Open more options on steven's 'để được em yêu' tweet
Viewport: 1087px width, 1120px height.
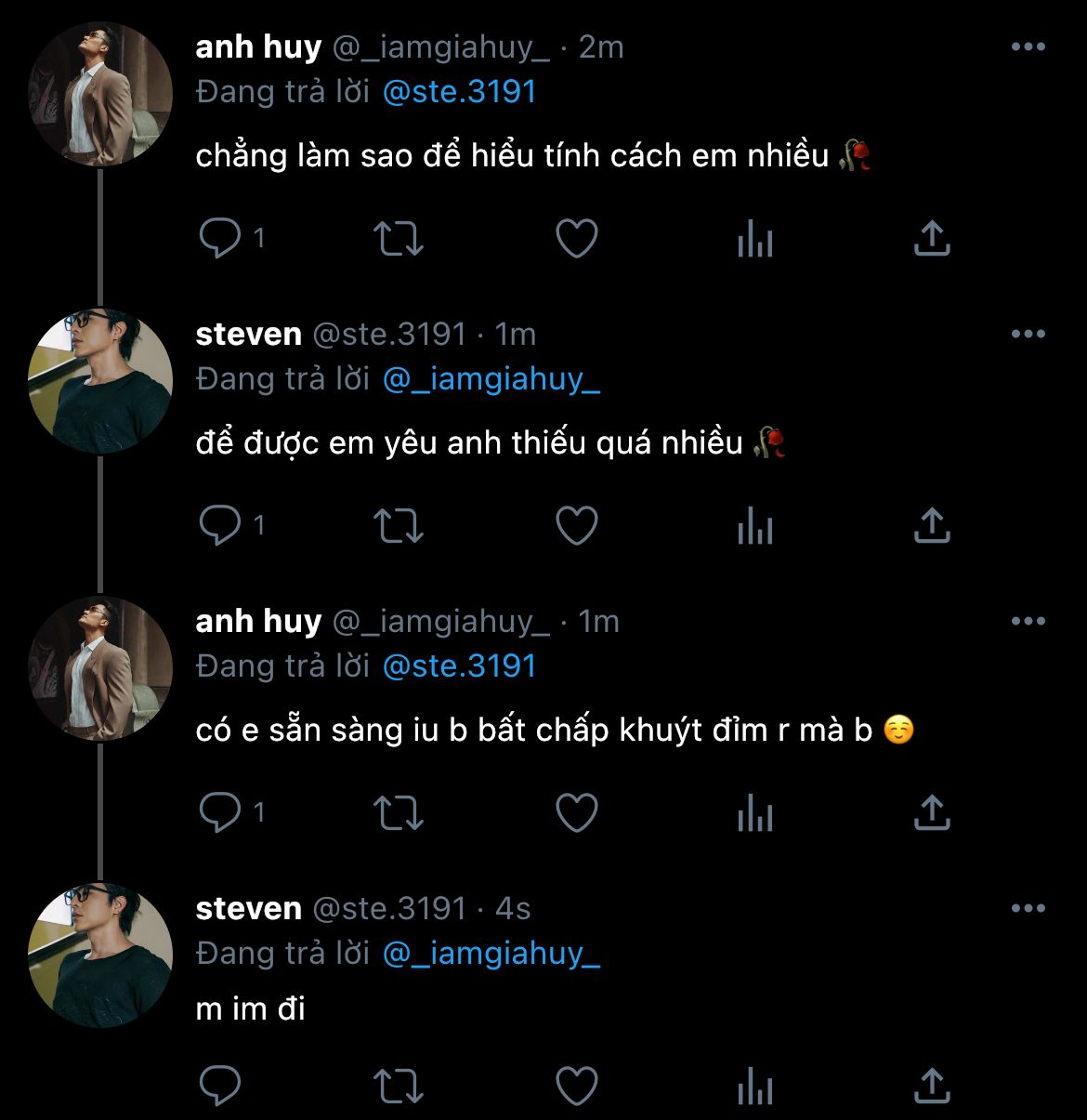click(x=1028, y=335)
